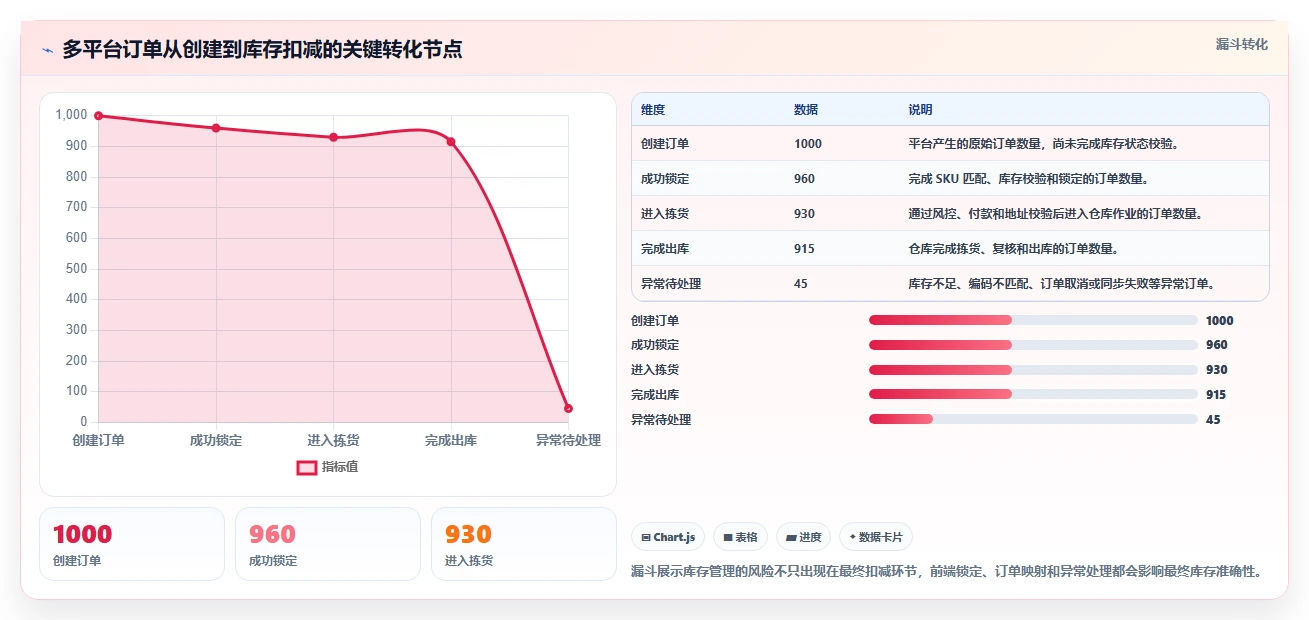Click description starting 平台产生的原始订单数量
The height and width of the screenshot is (620, 1309).
pyautogui.click(x=1044, y=144)
